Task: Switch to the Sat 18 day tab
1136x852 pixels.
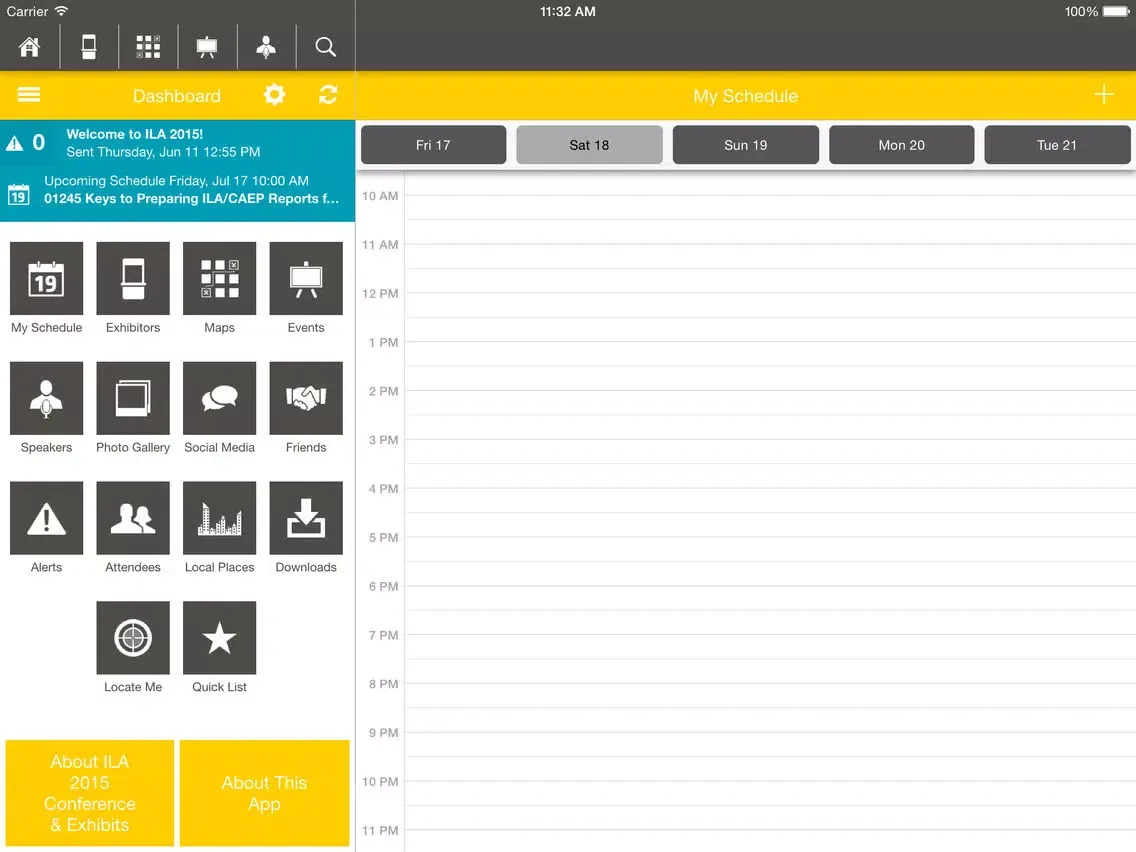Action: (589, 145)
